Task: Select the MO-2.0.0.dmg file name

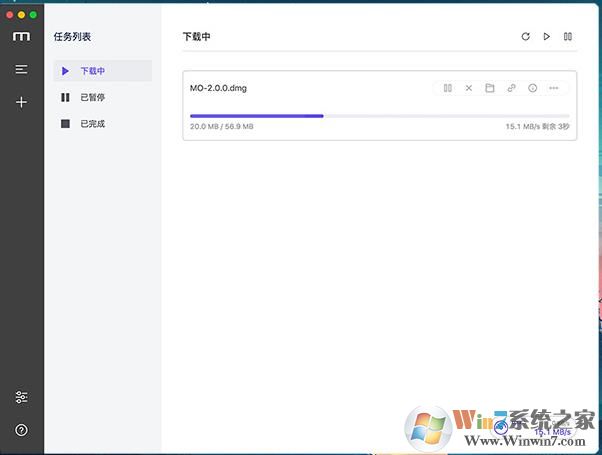Action: point(218,88)
